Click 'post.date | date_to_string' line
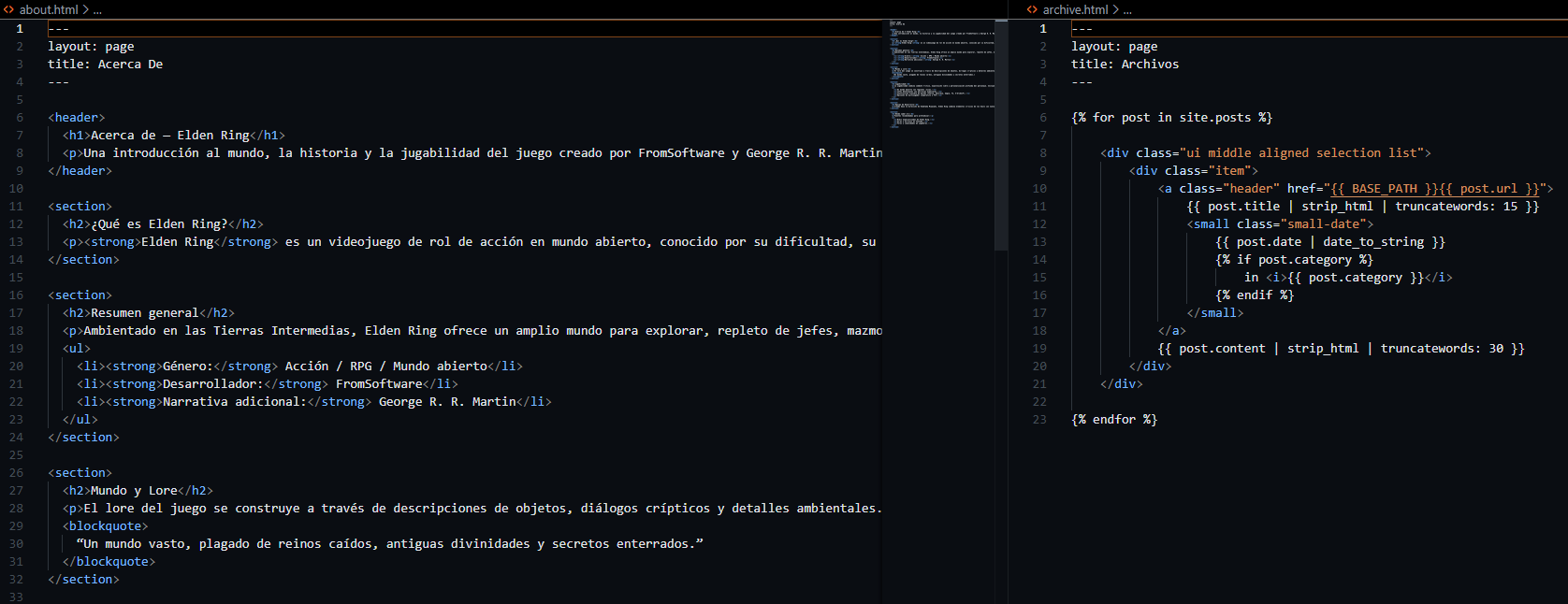This screenshot has height=604, width=1568. 1330,242
